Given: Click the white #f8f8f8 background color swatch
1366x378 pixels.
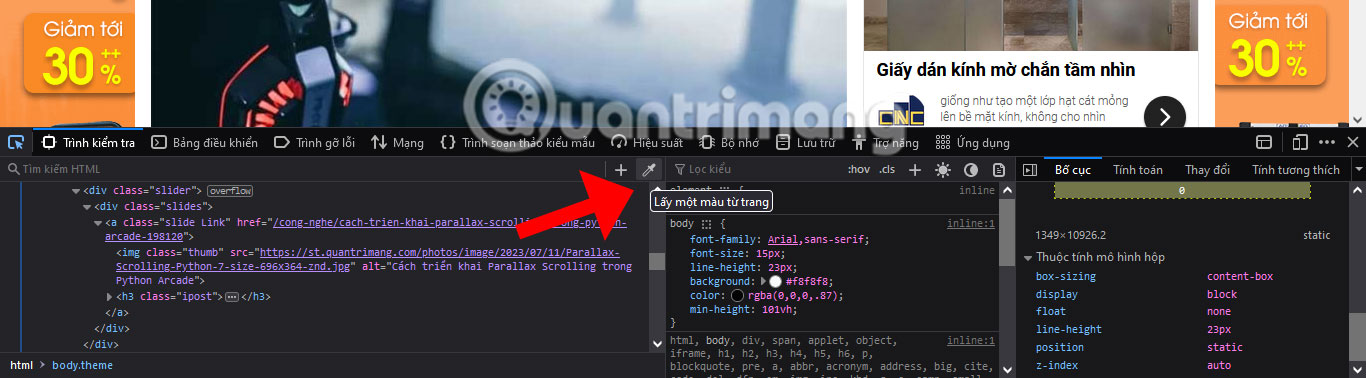Looking at the screenshot, I should click(775, 282).
